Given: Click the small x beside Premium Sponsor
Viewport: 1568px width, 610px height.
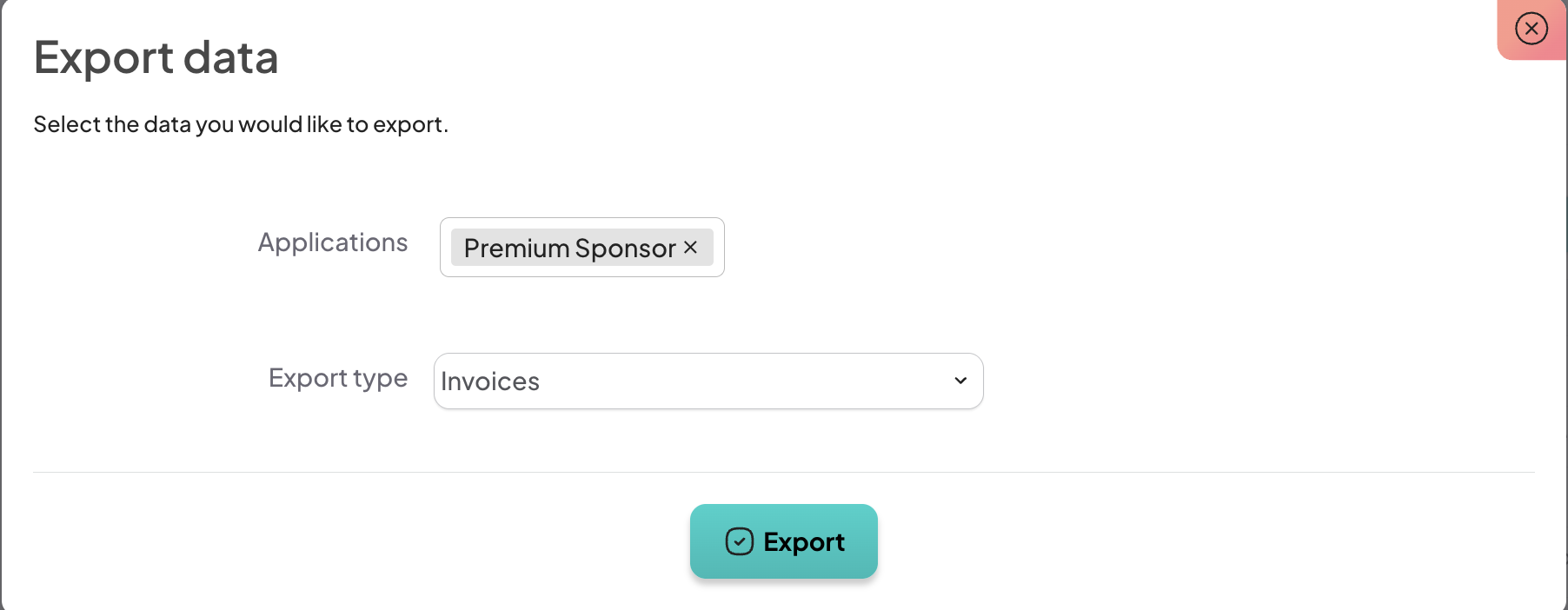Looking at the screenshot, I should (691, 248).
